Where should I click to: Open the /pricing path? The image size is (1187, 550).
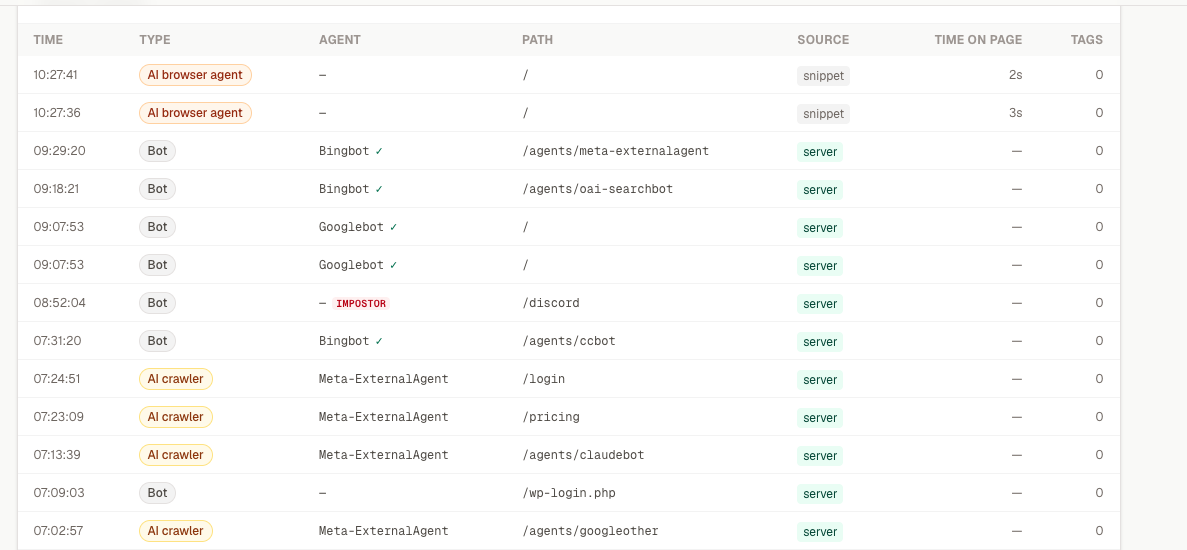551,416
